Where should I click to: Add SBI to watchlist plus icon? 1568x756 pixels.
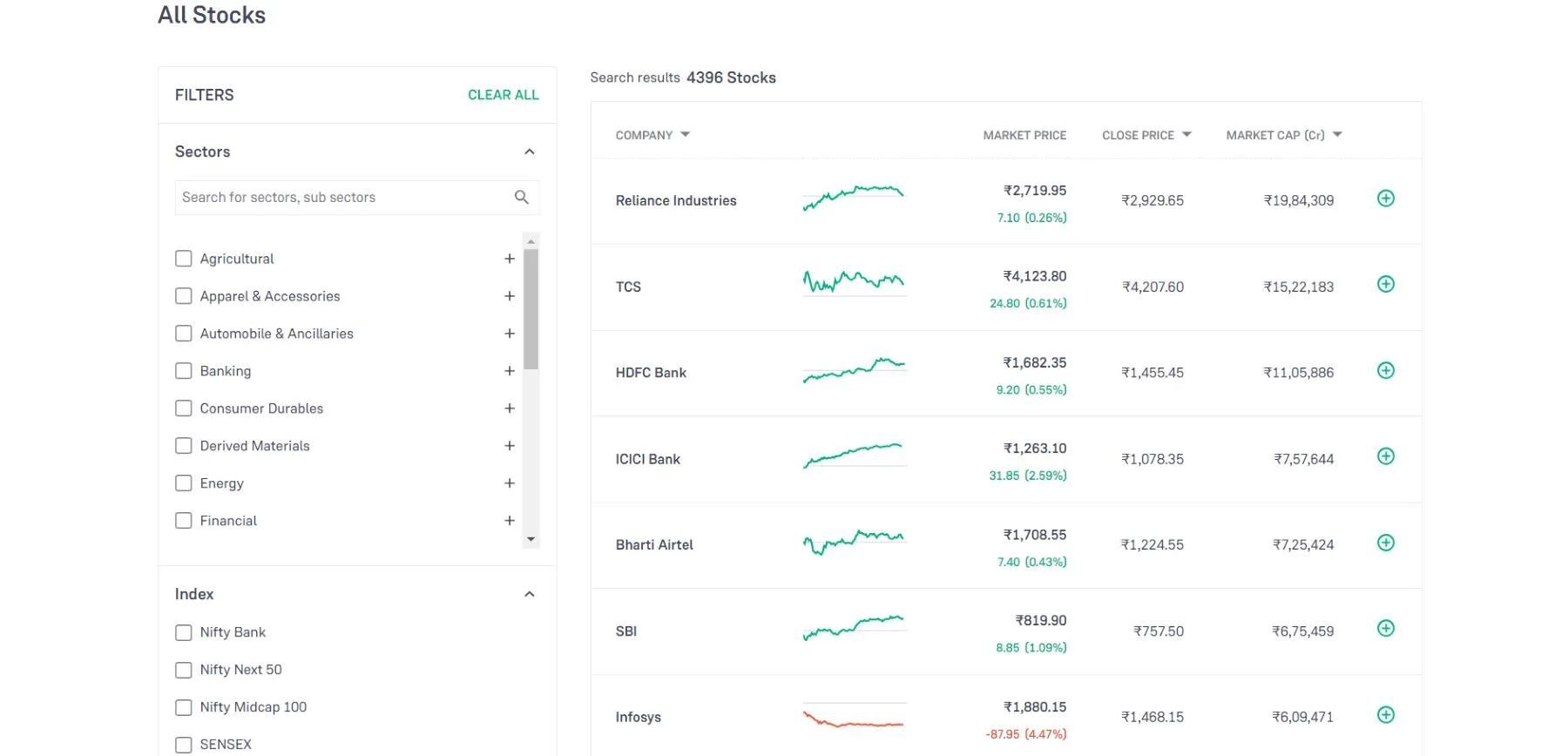pos(1385,628)
